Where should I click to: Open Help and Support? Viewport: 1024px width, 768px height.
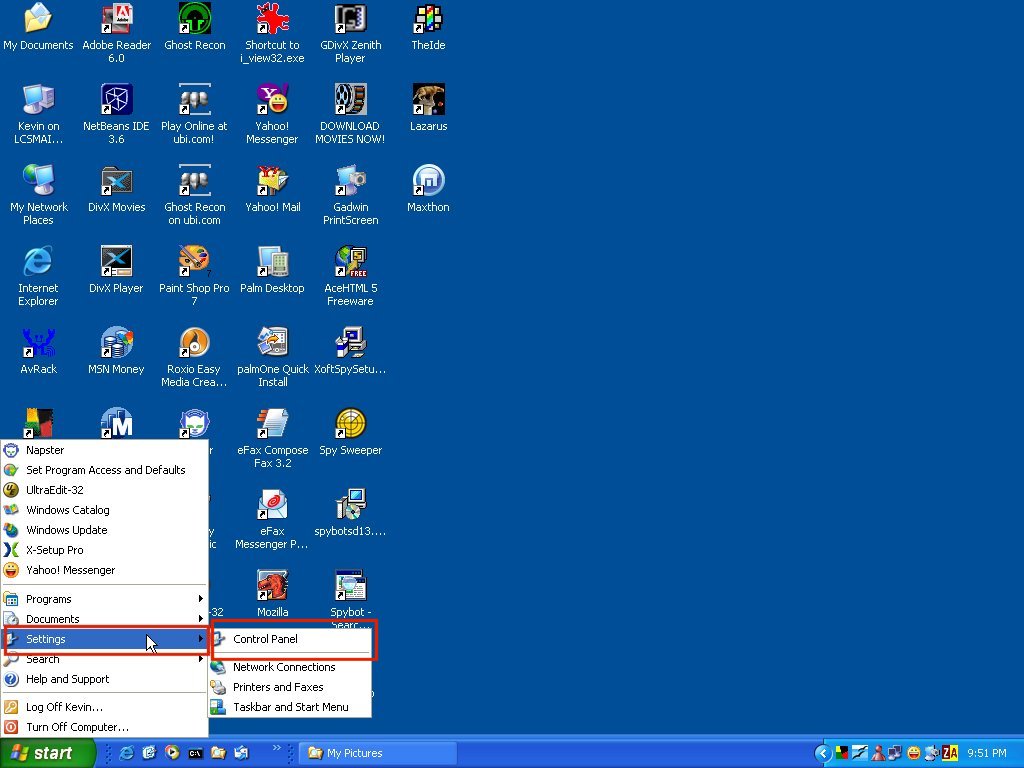point(104,679)
